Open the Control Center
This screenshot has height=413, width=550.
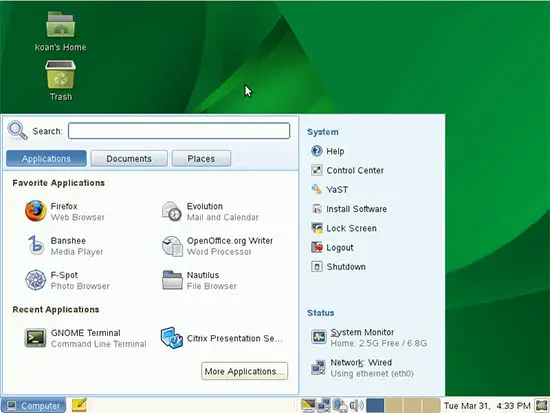click(x=347, y=170)
